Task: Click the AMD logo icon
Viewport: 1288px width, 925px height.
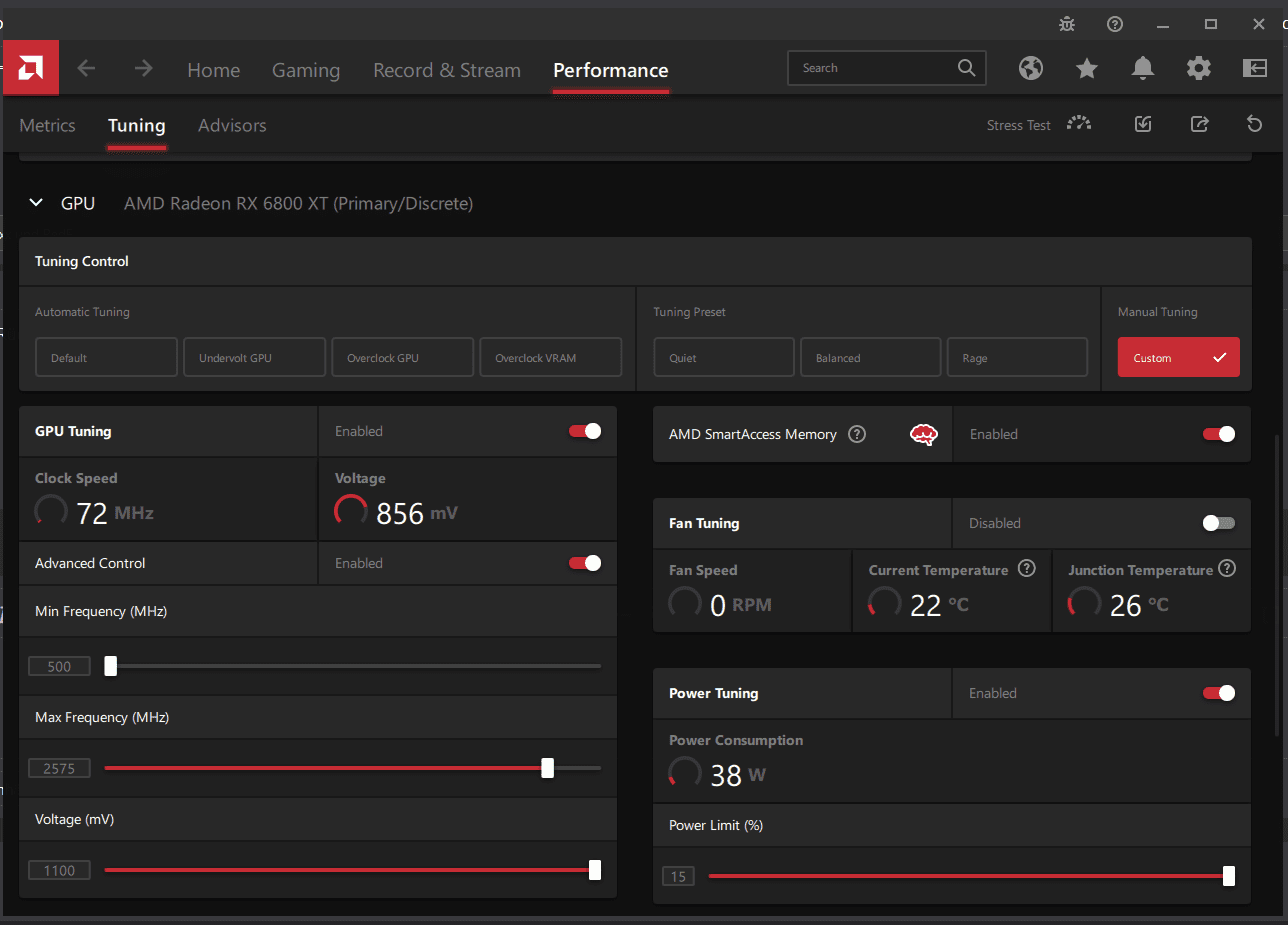Action: [x=30, y=68]
